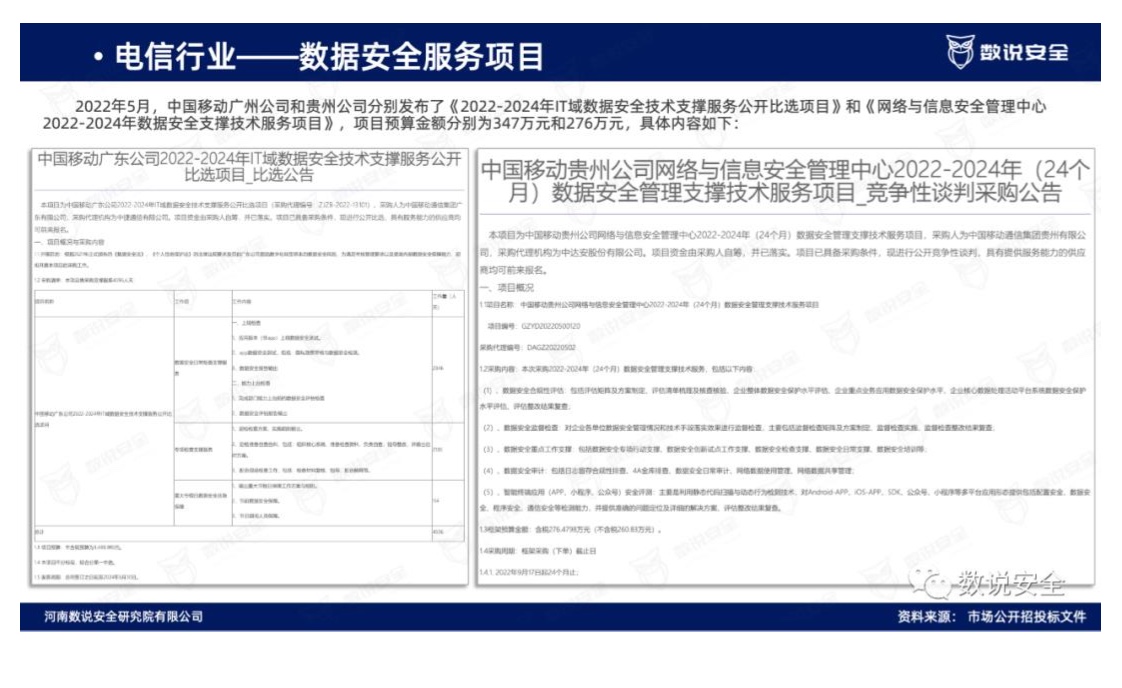
Task: Click the intro paragraph starting with 2022年5月
Action: [544, 115]
